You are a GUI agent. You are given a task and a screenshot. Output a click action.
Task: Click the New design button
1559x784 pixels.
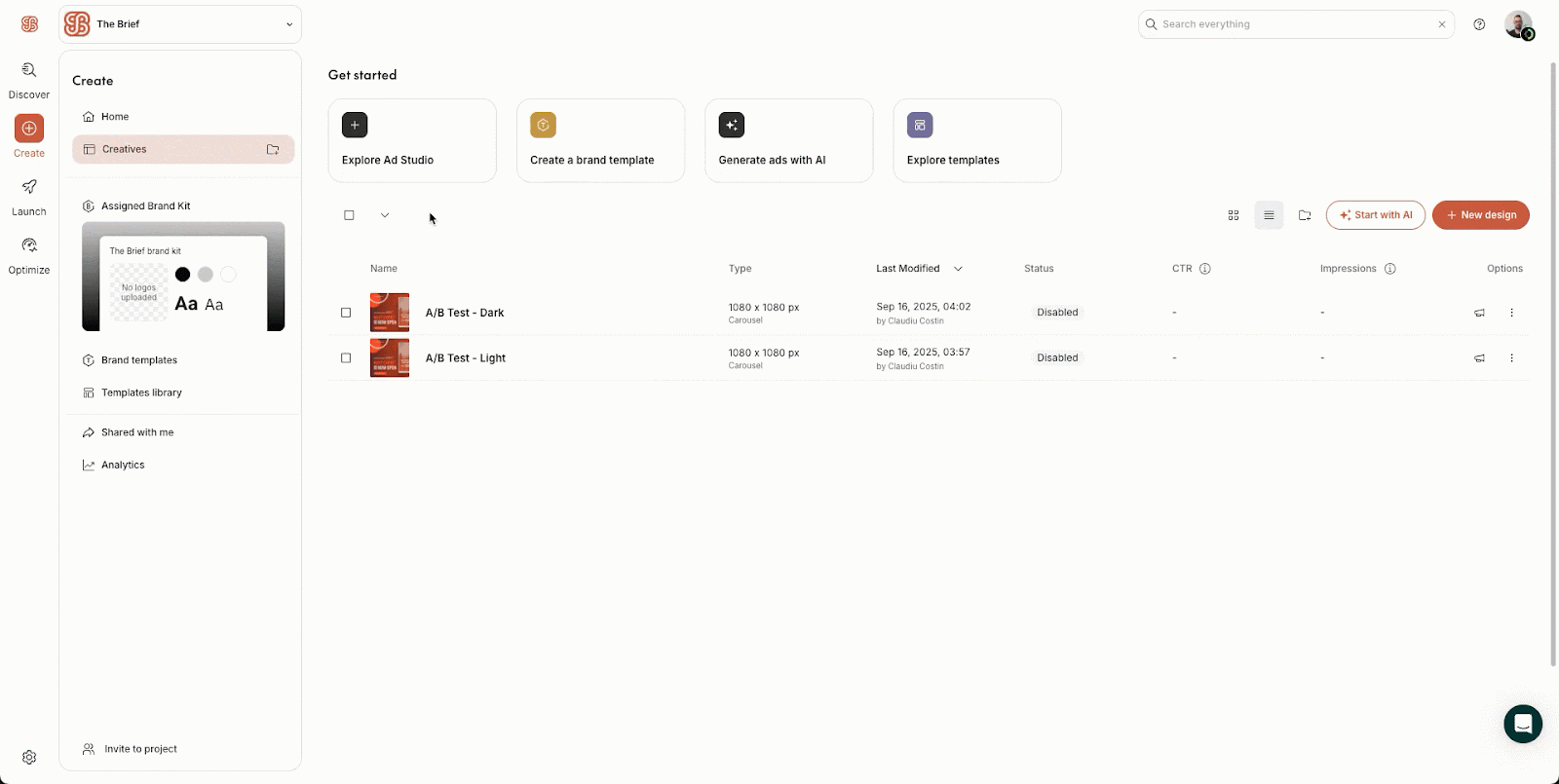pos(1480,215)
